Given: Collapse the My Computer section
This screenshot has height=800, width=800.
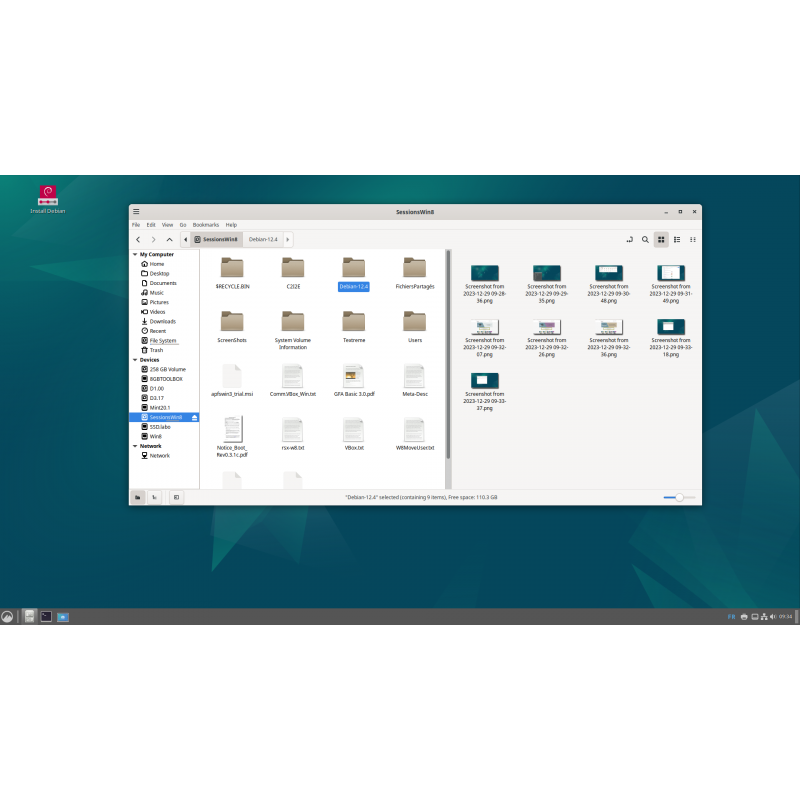Looking at the screenshot, I should pos(134,254).
